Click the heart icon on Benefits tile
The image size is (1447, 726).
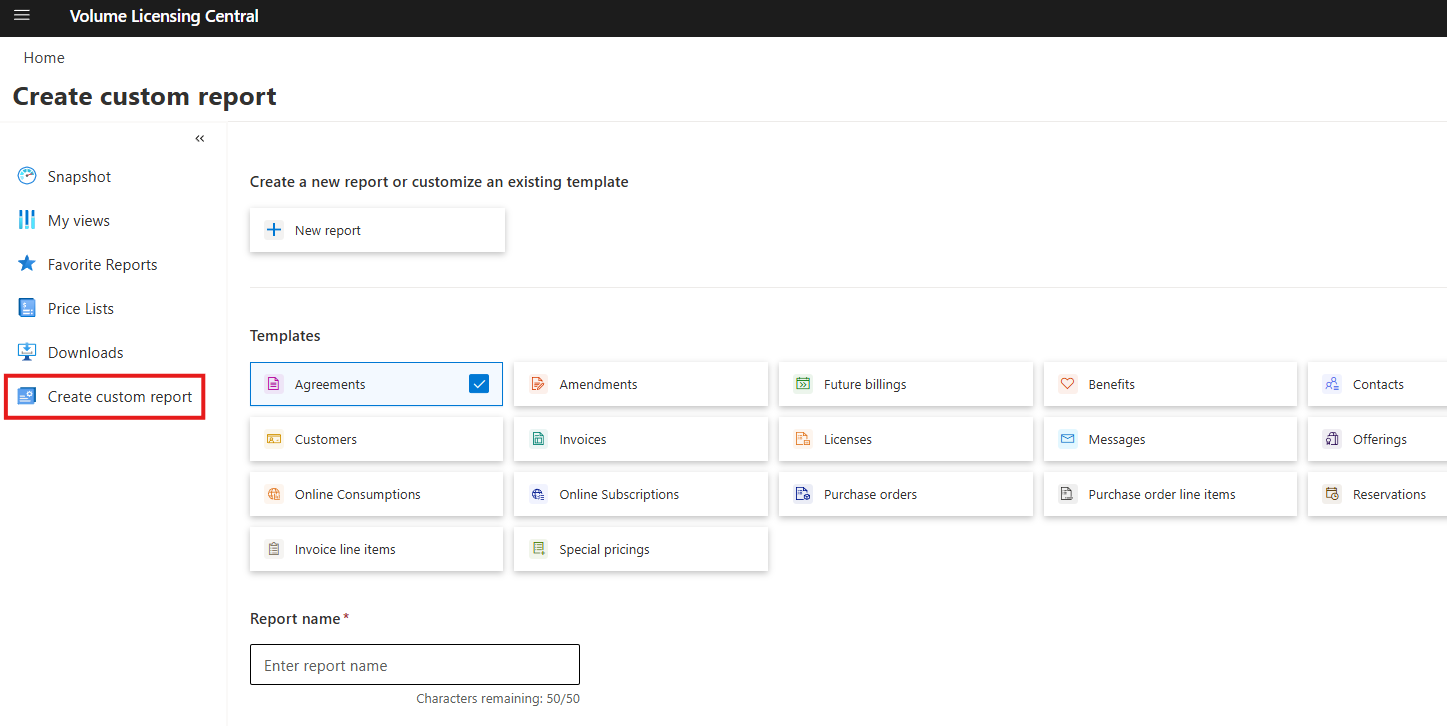1067,383
